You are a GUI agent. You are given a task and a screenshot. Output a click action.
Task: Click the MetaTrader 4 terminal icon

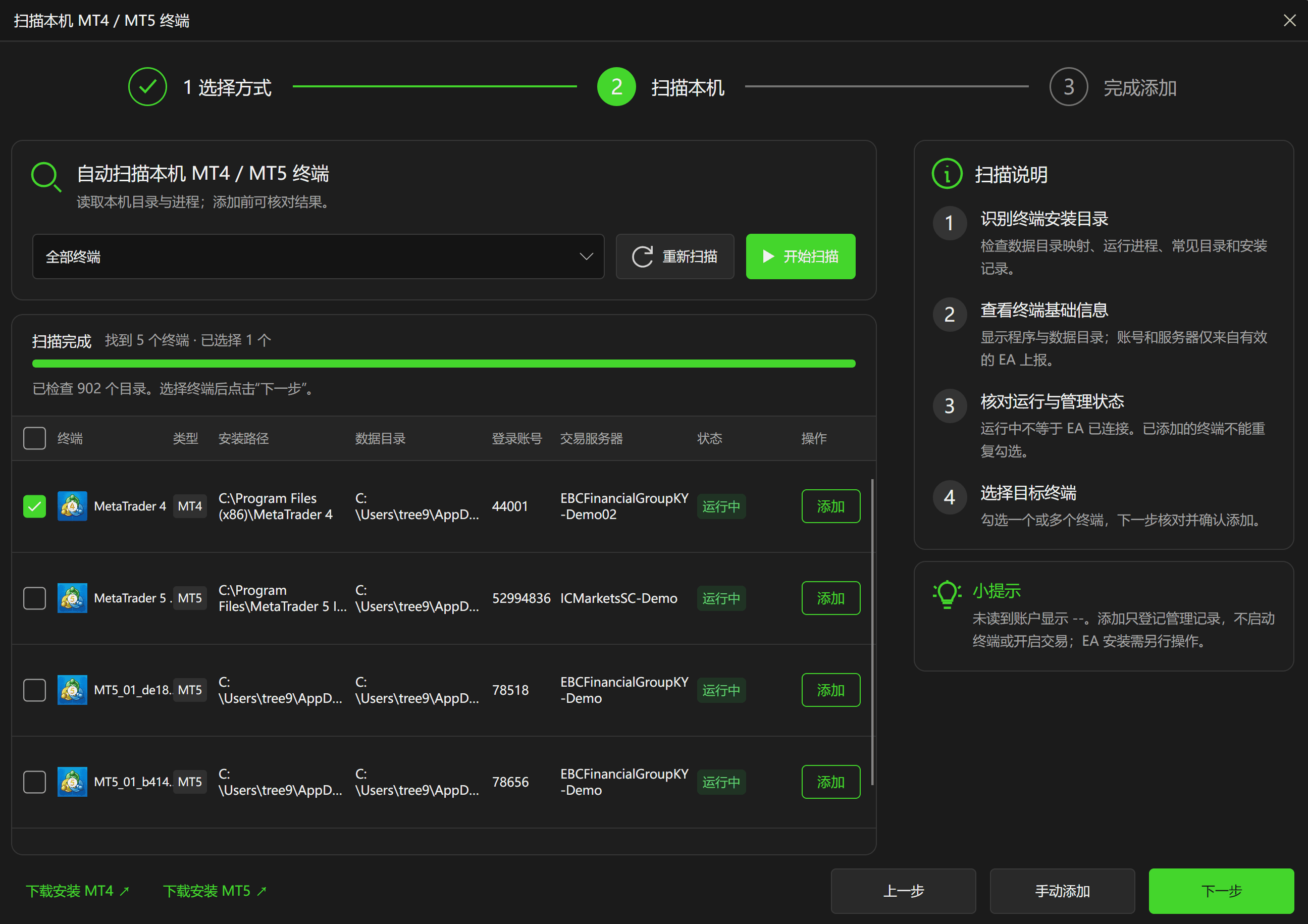coord(72,506)
